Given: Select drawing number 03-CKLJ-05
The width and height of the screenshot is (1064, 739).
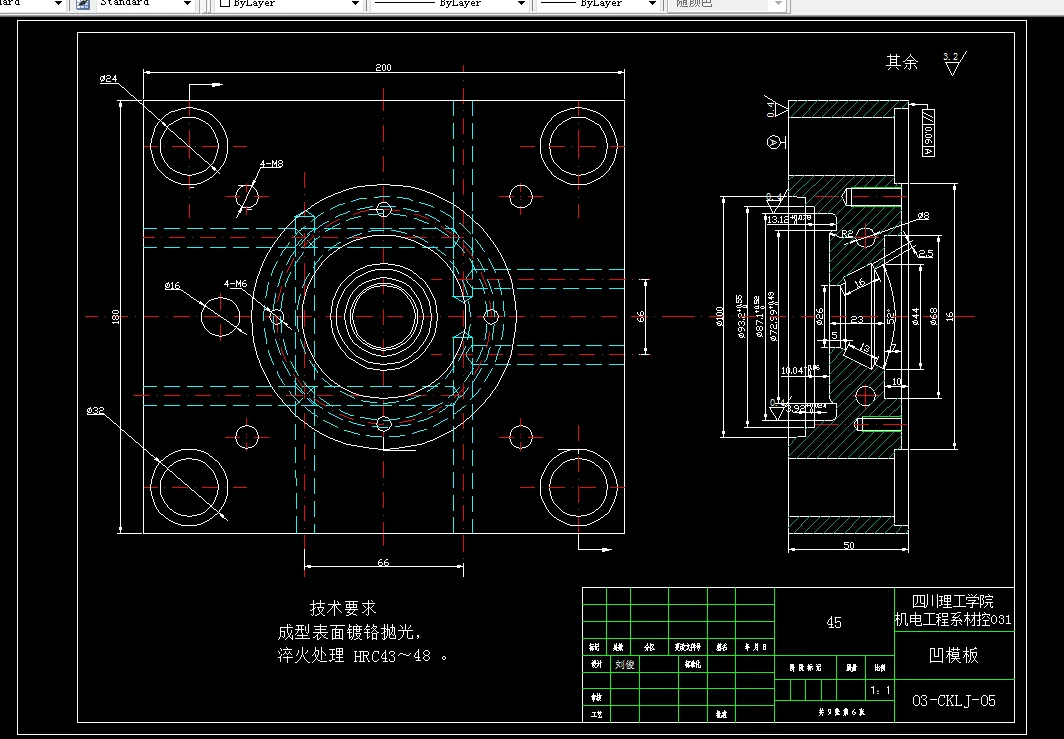Looking at the screenshot, I should [x=953, y=701].
